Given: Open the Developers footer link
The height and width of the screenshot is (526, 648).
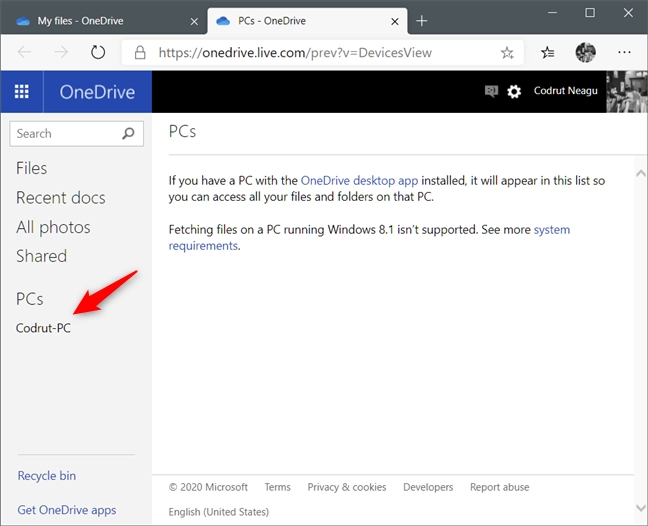Looking at the screenshot, I should tap(428, 487).
